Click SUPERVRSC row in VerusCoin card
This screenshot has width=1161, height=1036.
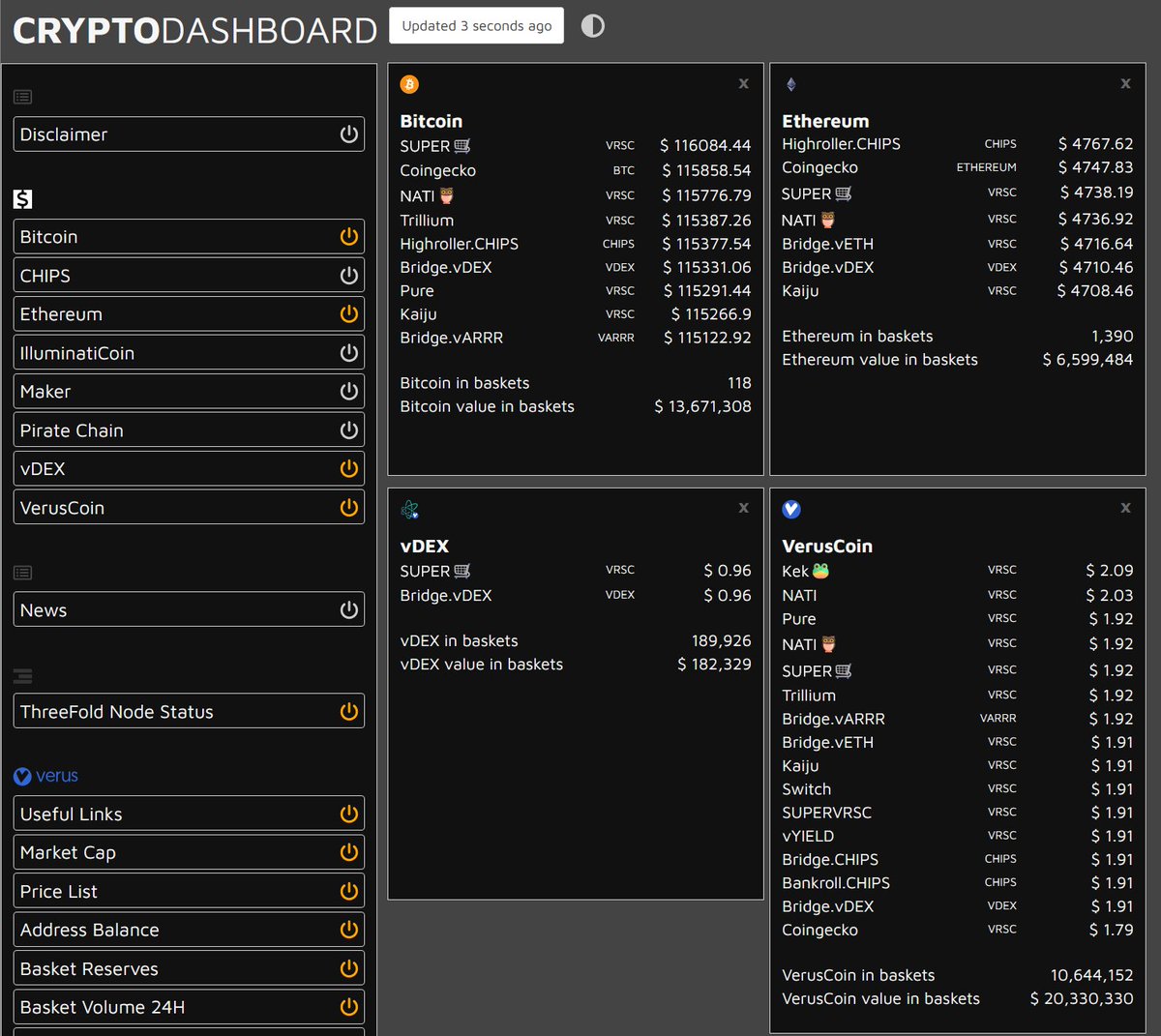(958, 813)
